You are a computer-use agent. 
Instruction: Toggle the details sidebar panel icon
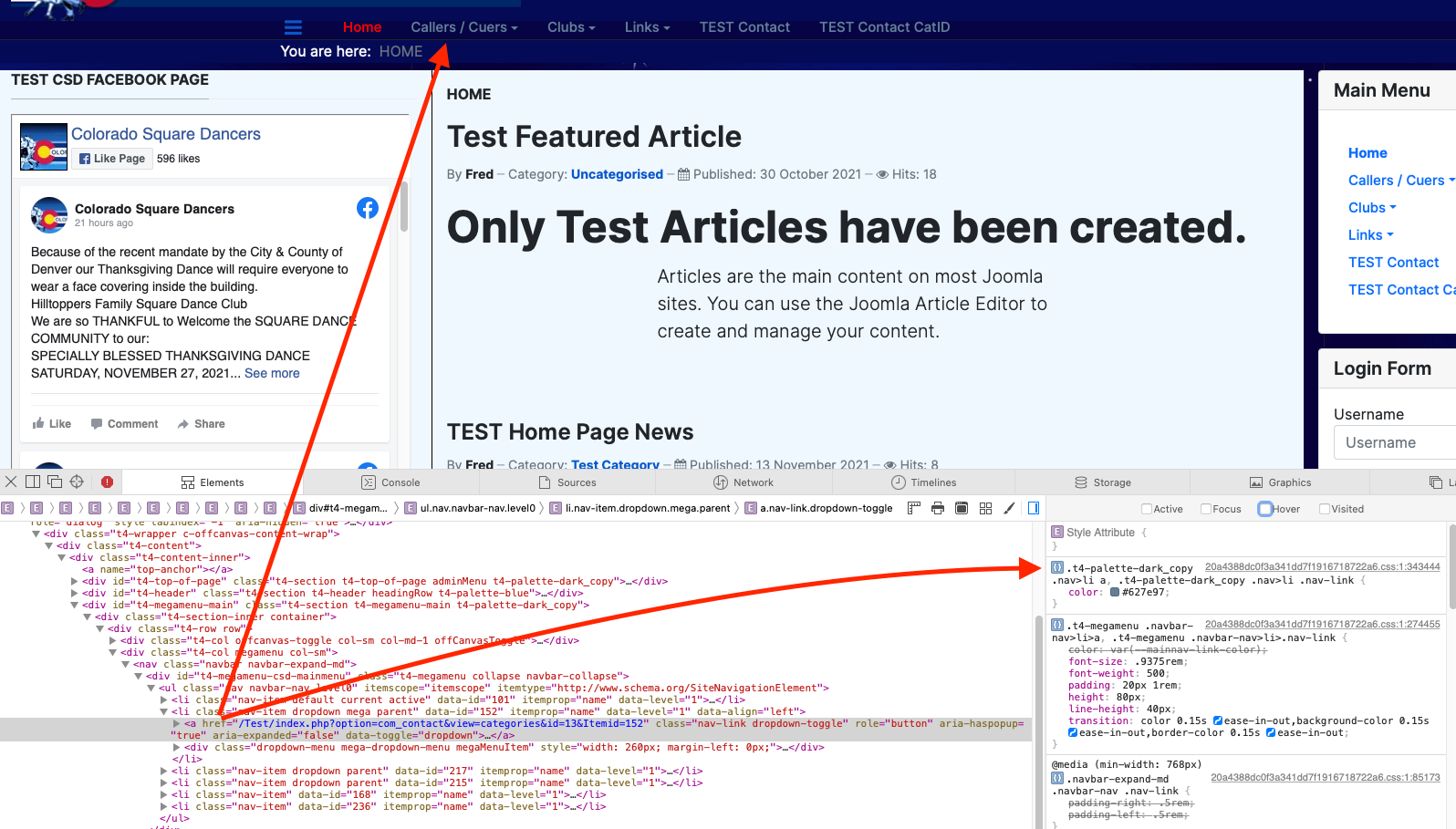pos(1034,508)
